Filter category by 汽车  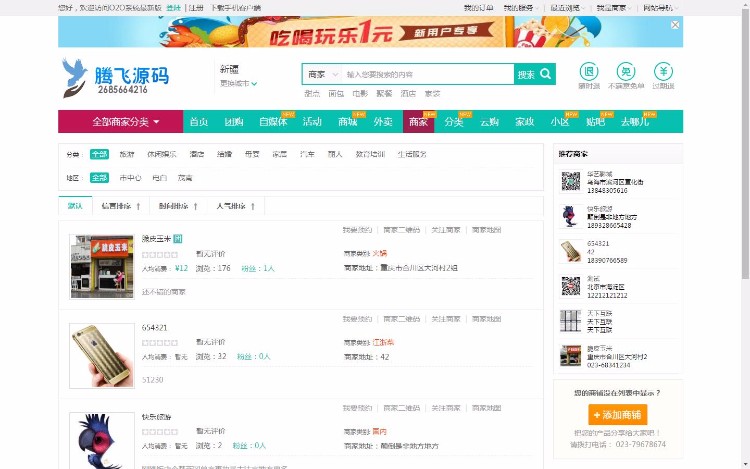tap(307, 154)
